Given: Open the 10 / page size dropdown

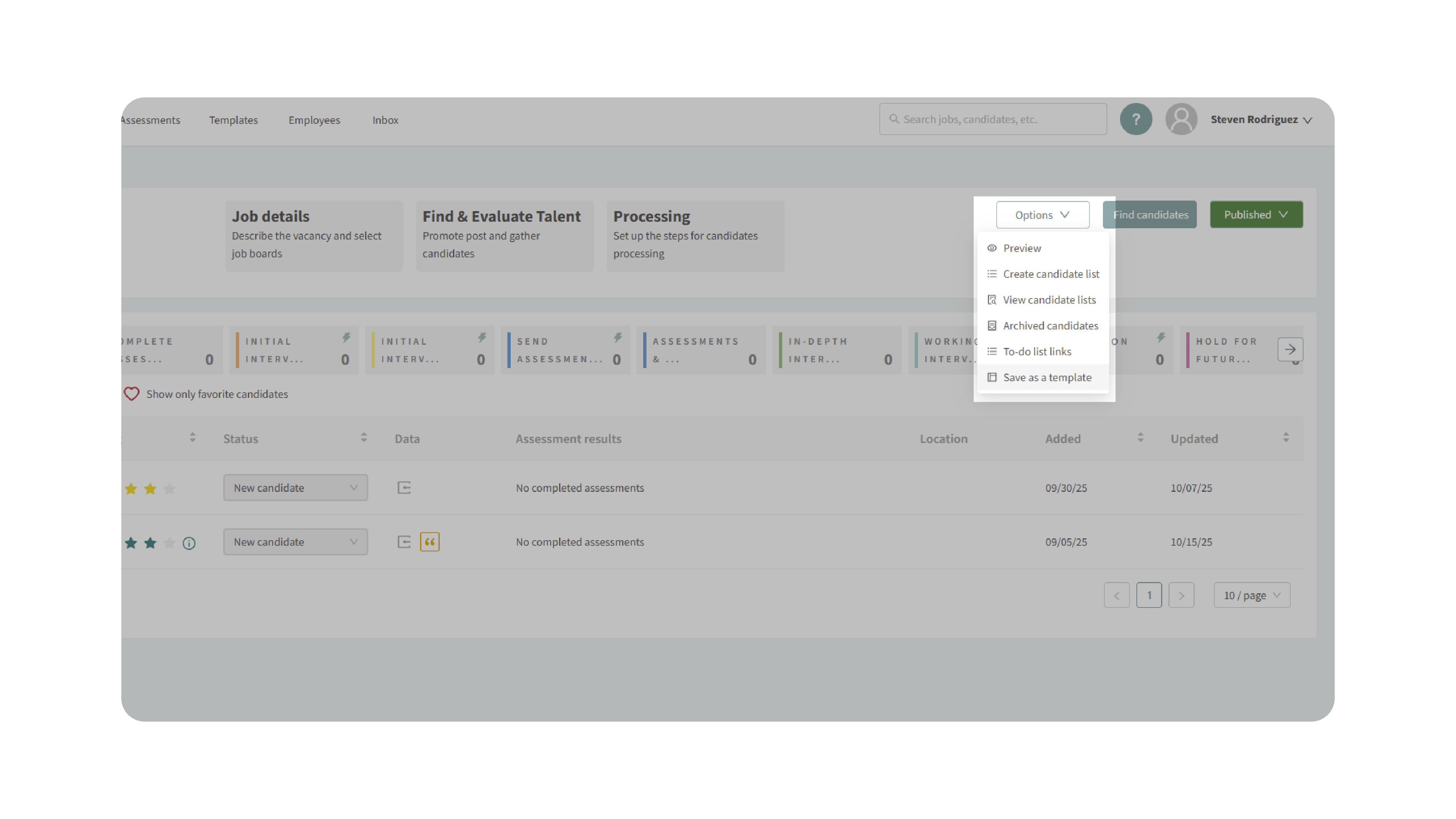Looking at the screenshot, I should [1251, 595].
